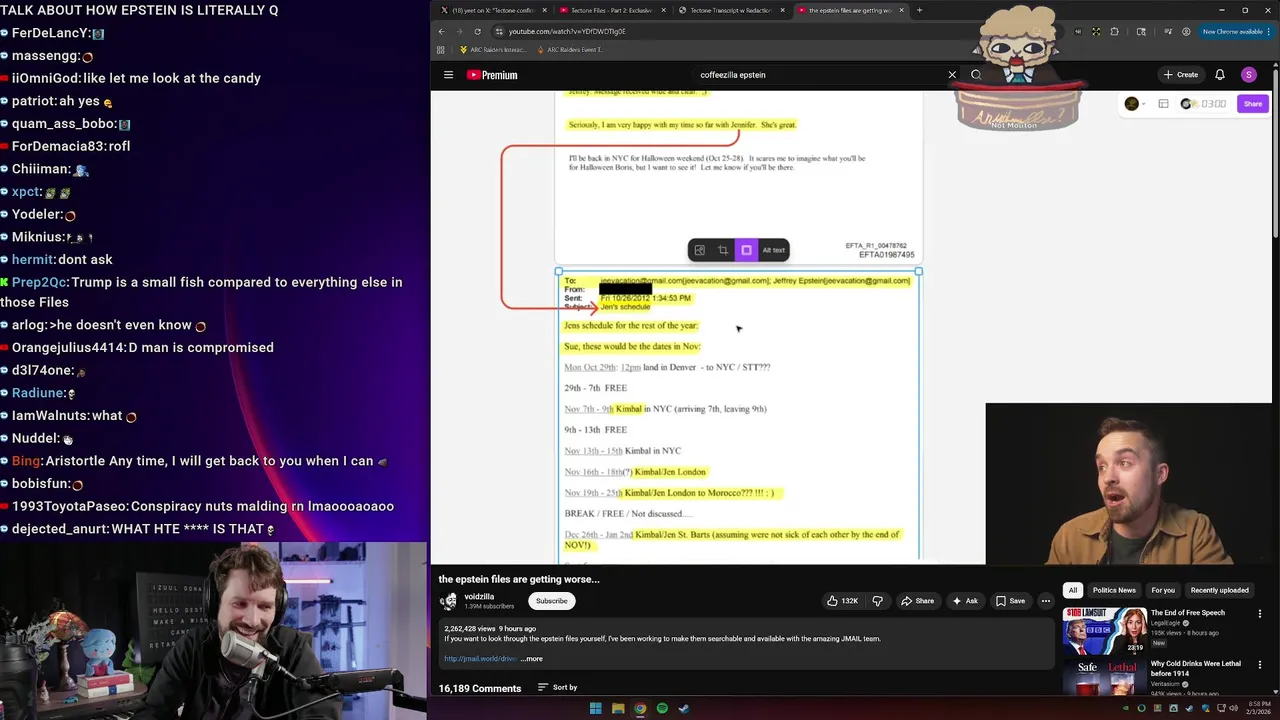Open File Explorer from taskbar

tap(618, 709)
